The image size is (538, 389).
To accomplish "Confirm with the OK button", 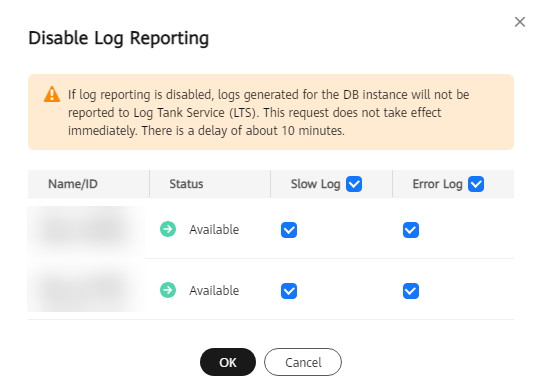I will pyautogui.click(x=228, y=362).
